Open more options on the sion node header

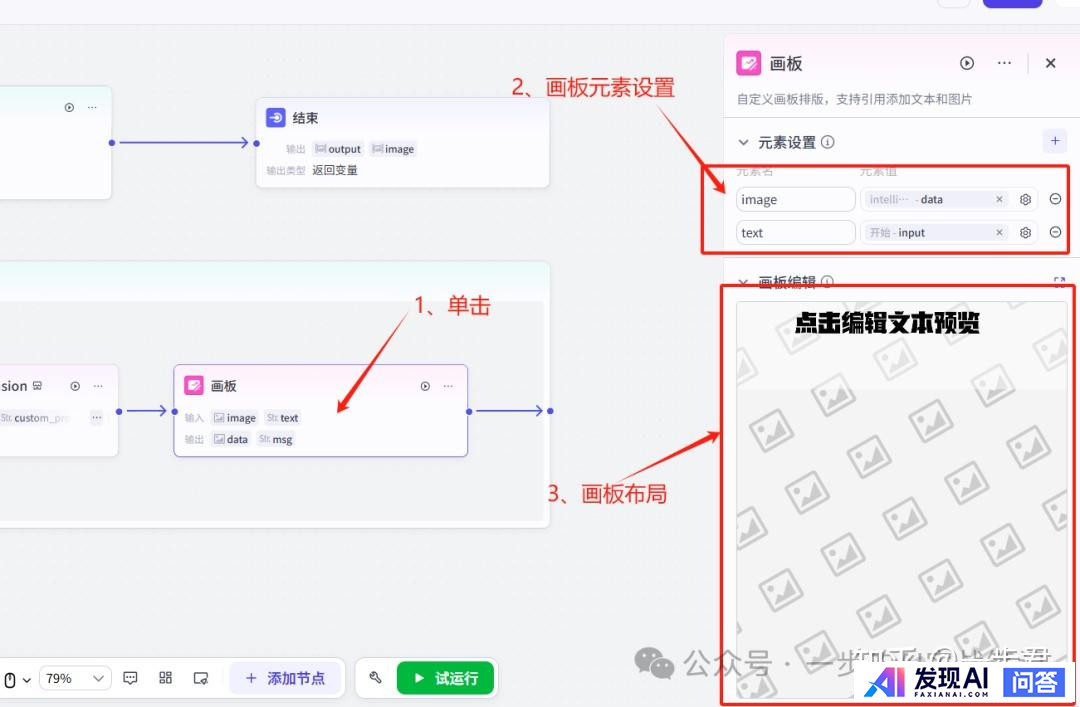pyautogui.click(x=98, y=386)
